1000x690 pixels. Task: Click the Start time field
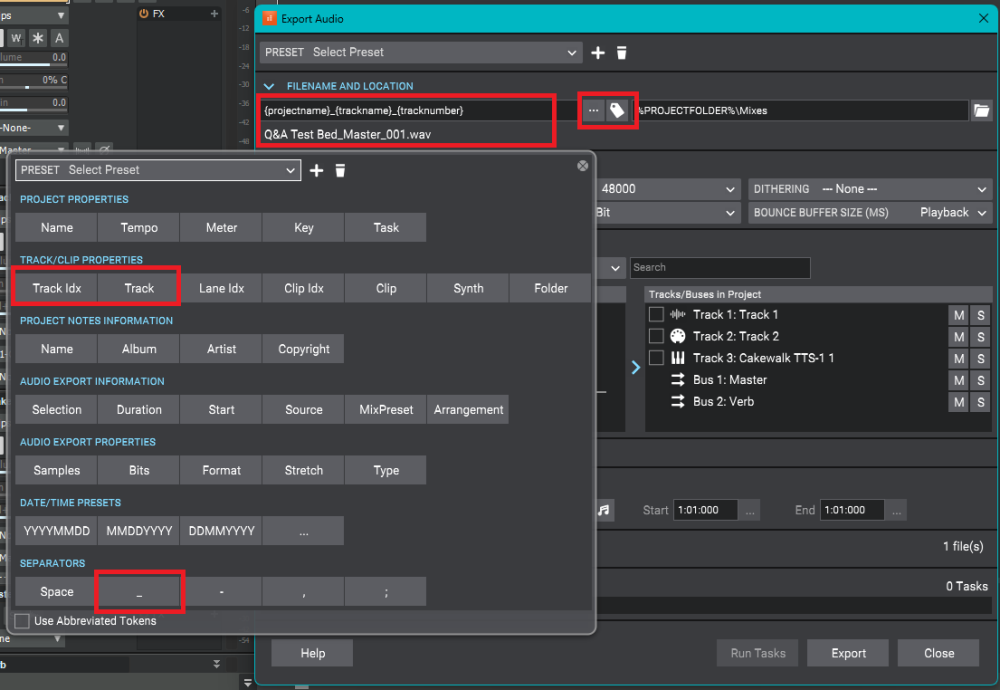click(705, 510)
